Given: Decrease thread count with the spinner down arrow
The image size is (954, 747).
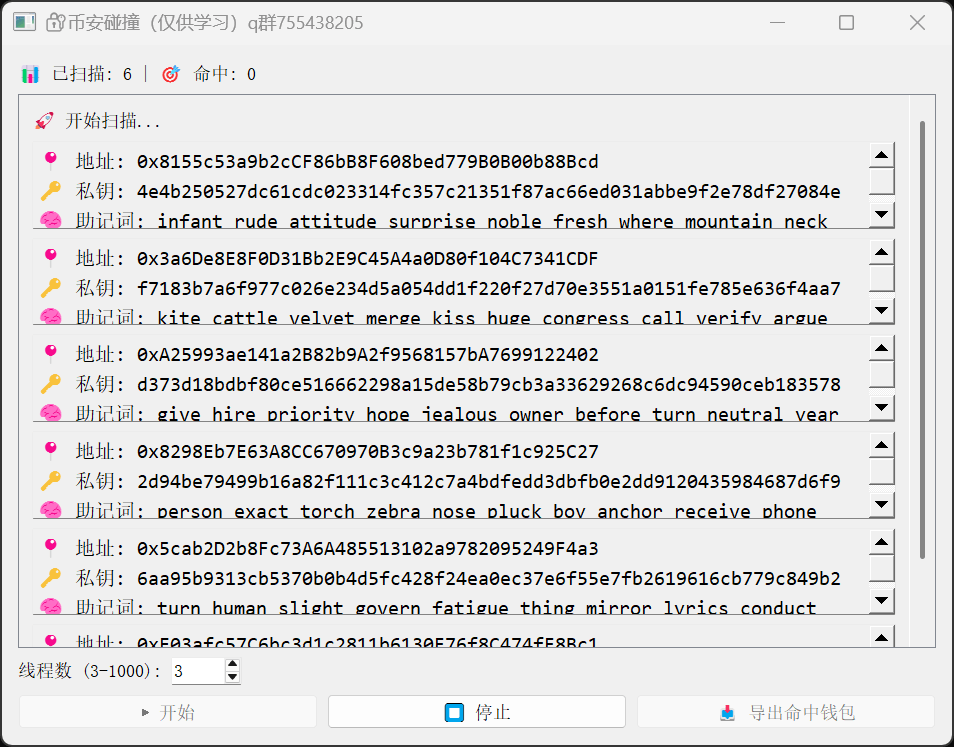Looking at the screenshot, I should (x=233, y=677).
